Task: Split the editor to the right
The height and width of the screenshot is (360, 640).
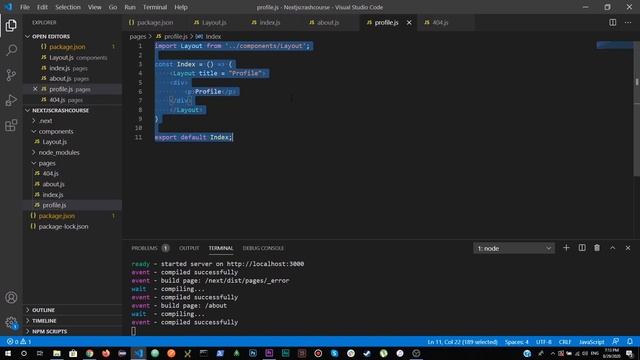Action: pos(613,22)
